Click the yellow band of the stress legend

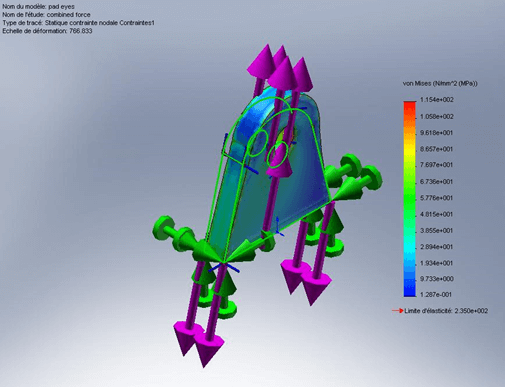tap(410, 149)
